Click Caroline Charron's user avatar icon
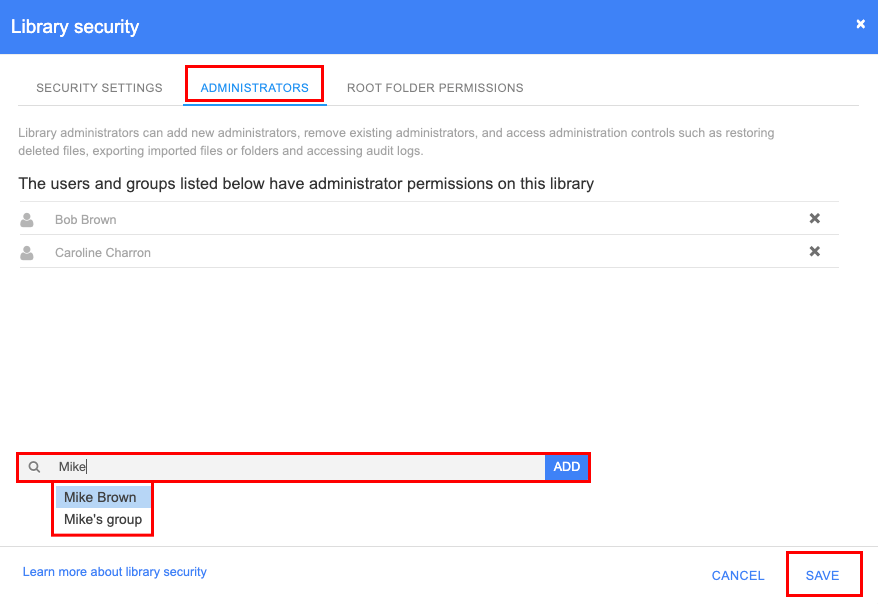 (25, 252)
